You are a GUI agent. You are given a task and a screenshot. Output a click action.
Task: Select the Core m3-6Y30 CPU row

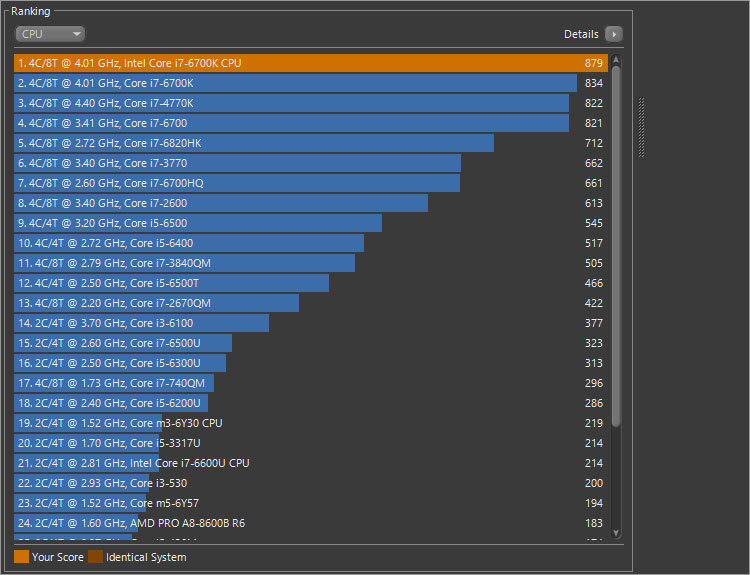(311, 423)
